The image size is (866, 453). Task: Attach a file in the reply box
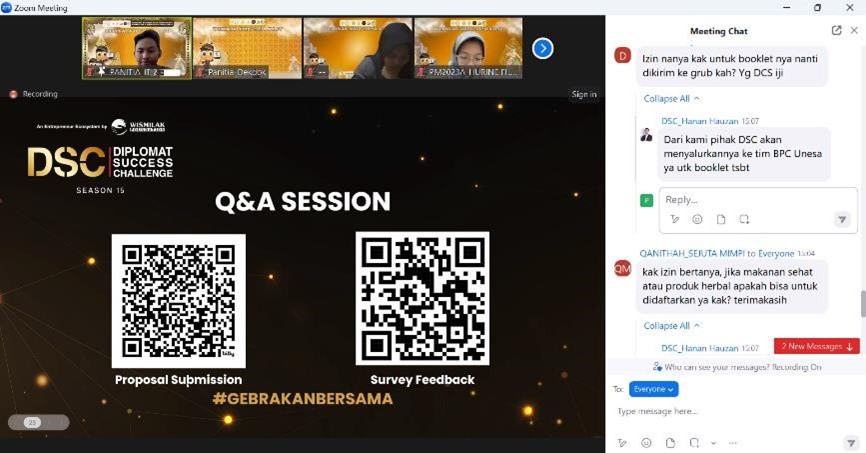[x=721, y=219]
